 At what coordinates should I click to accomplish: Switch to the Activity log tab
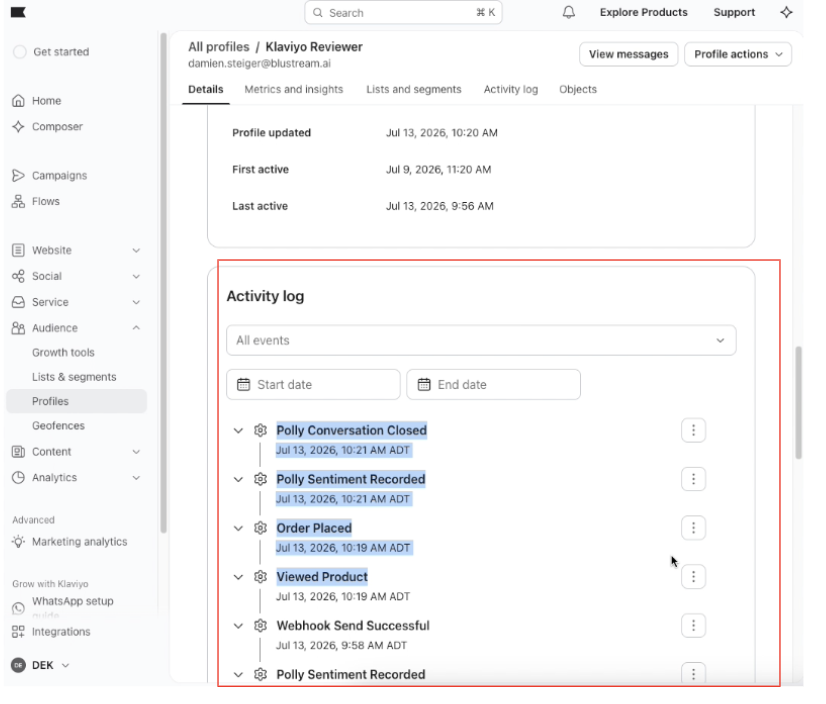(510, 89)
